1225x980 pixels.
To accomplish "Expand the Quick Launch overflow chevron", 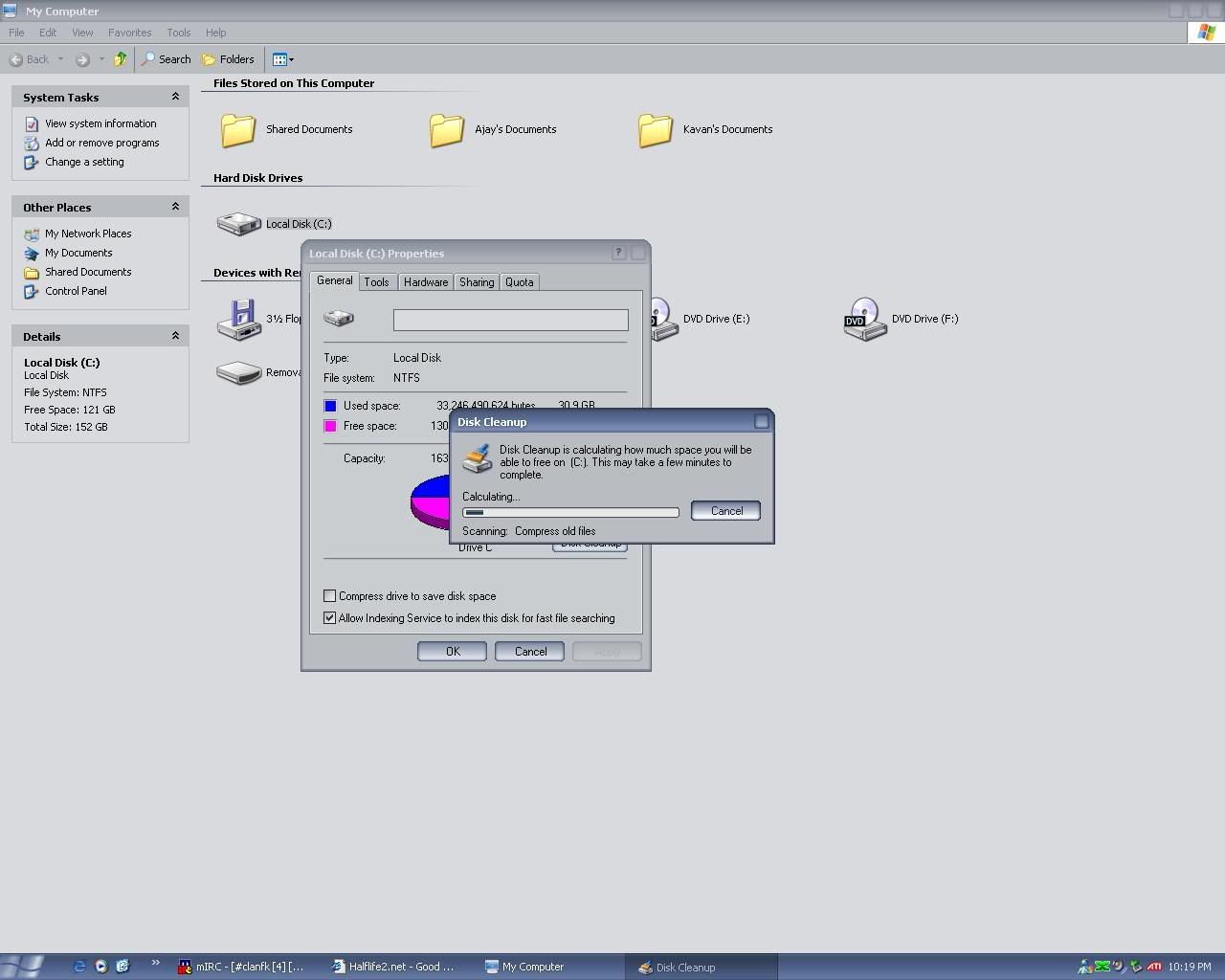I will 155,964.
